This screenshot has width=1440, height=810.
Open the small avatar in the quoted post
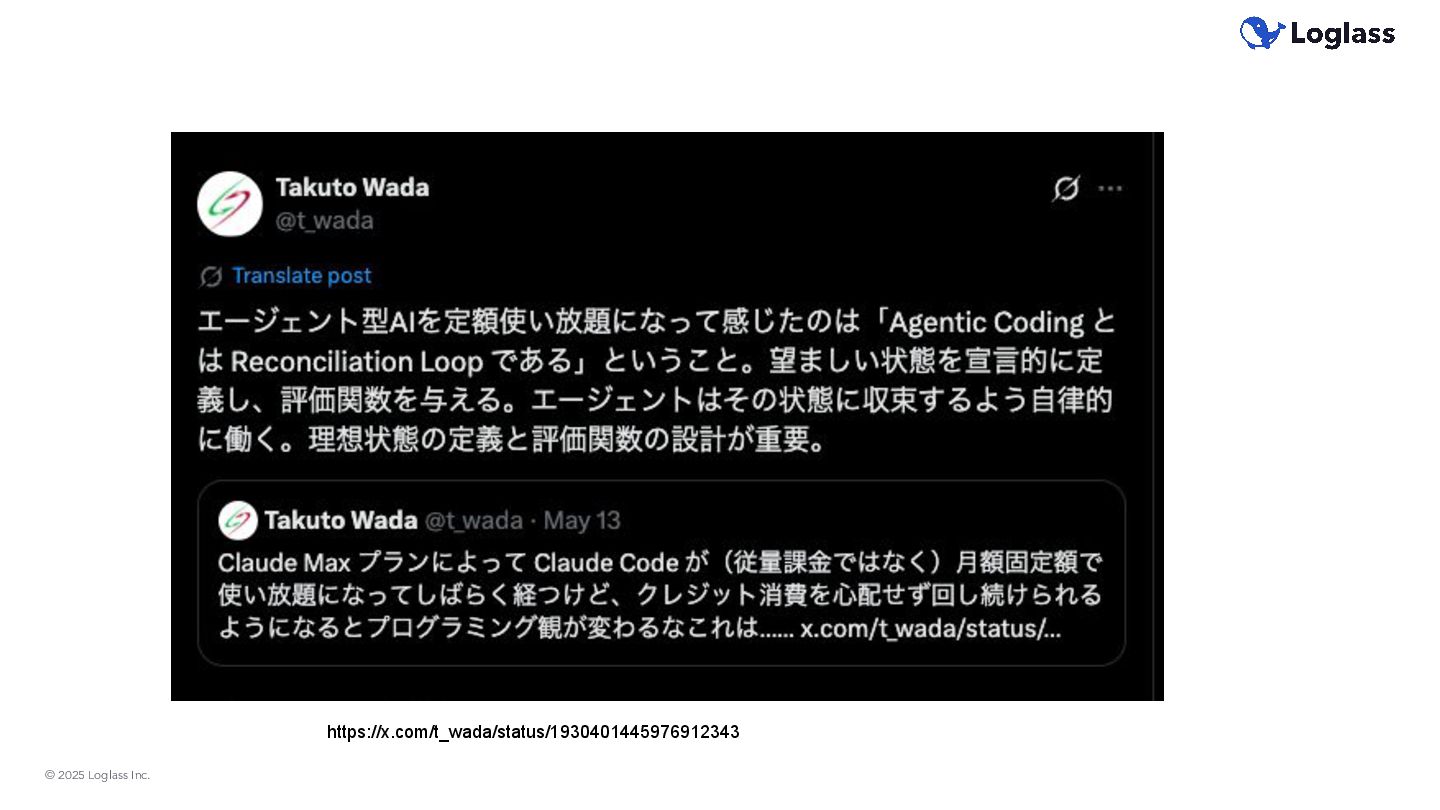click(238, 520)
